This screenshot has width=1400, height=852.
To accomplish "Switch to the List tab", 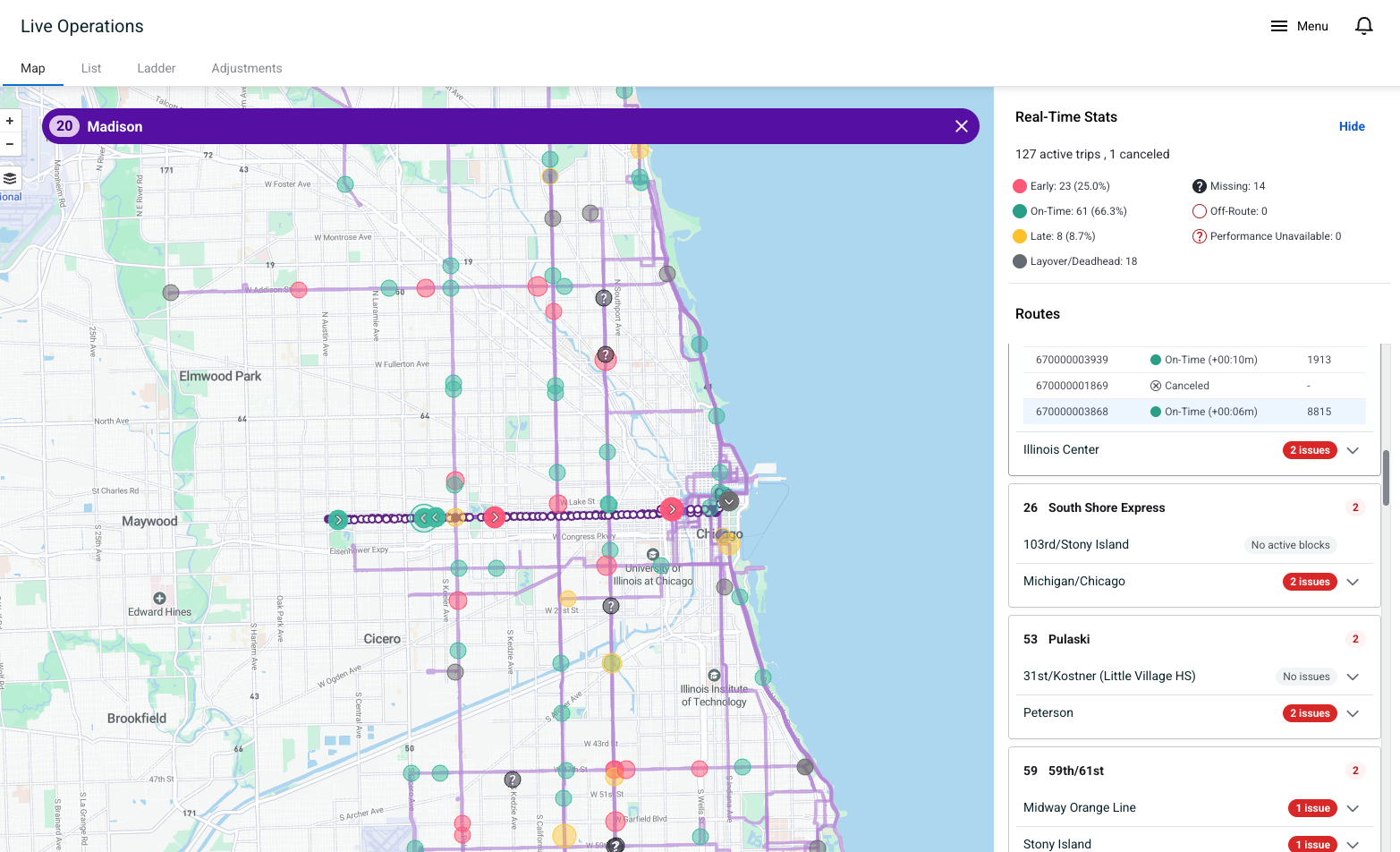I will point(91,68).
